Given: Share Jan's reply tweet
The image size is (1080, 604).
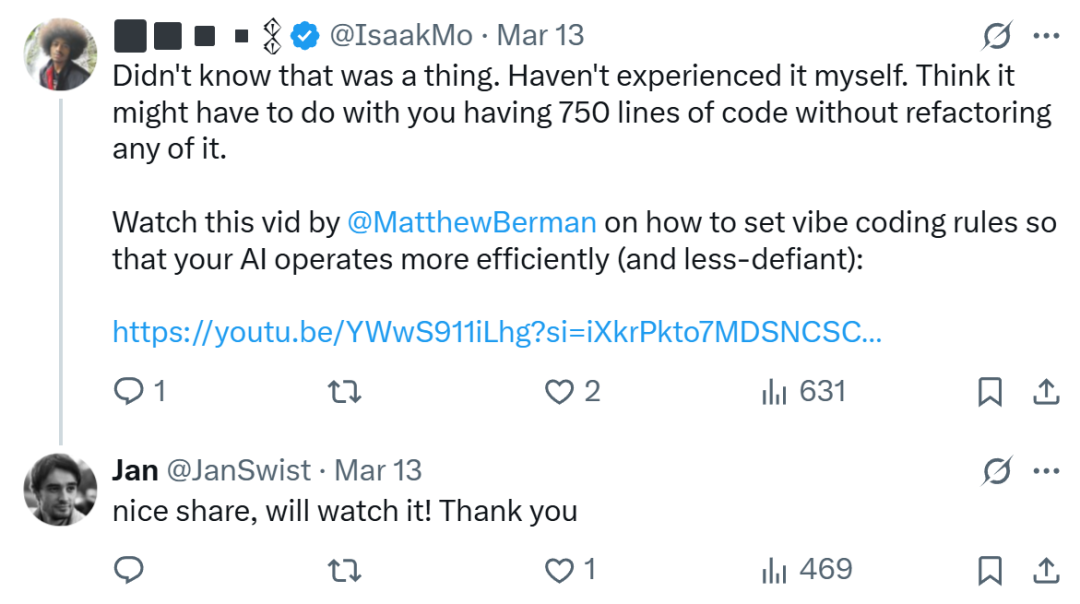Looking at the screenshot, I should pos(1046,570).
